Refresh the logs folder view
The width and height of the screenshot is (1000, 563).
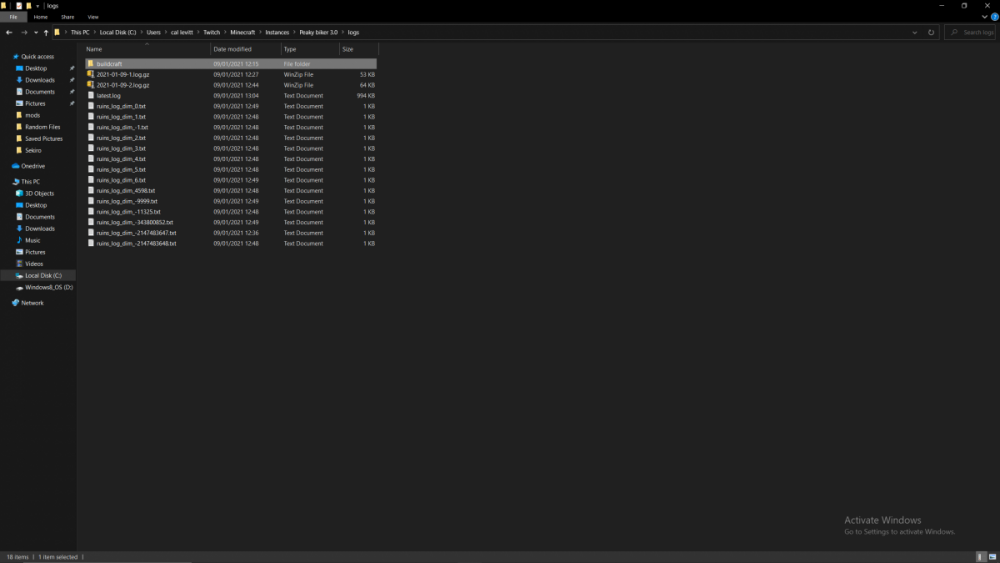pyautogui.click(x=931, y=32)
